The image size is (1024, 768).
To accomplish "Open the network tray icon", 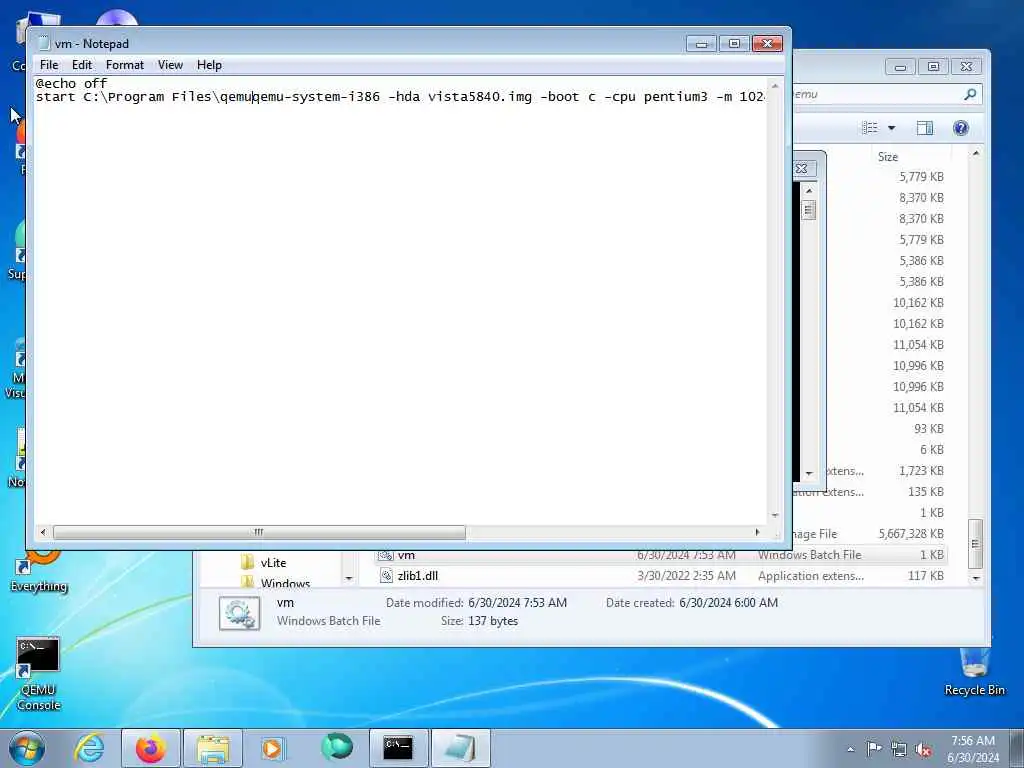I will click(899, 749).
